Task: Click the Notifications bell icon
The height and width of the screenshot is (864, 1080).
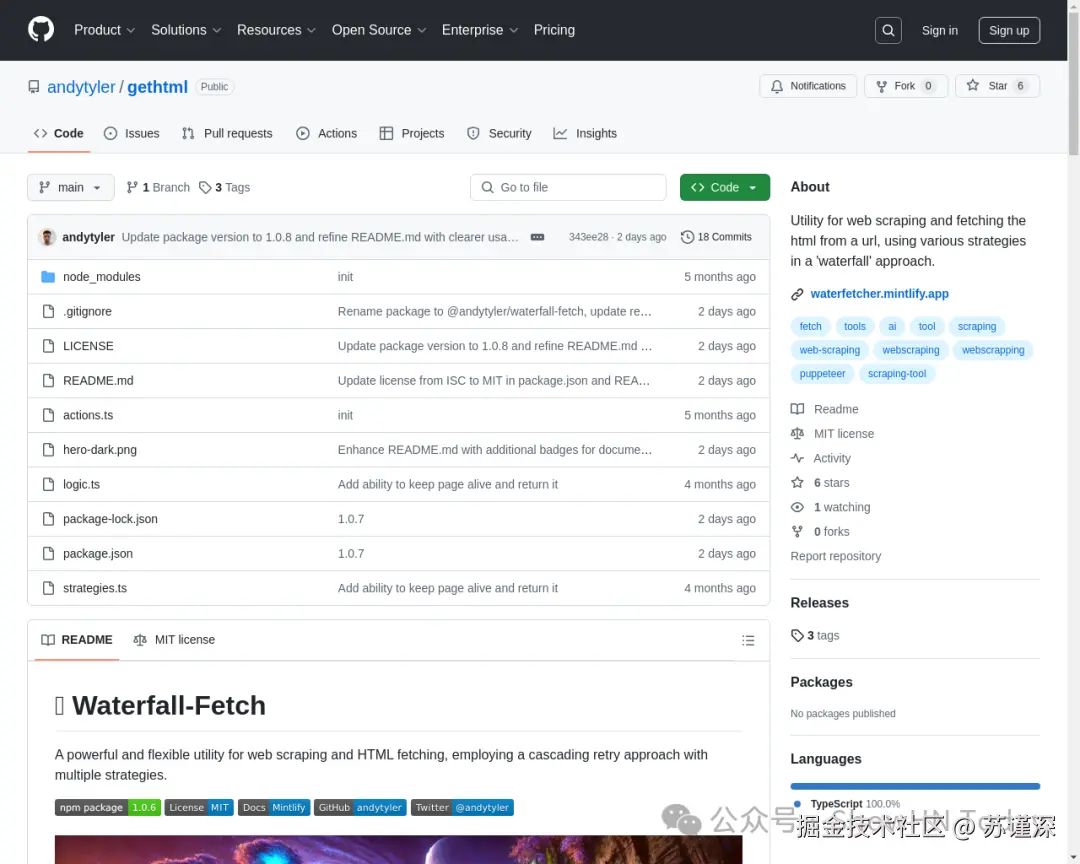Action: point(776,86)
